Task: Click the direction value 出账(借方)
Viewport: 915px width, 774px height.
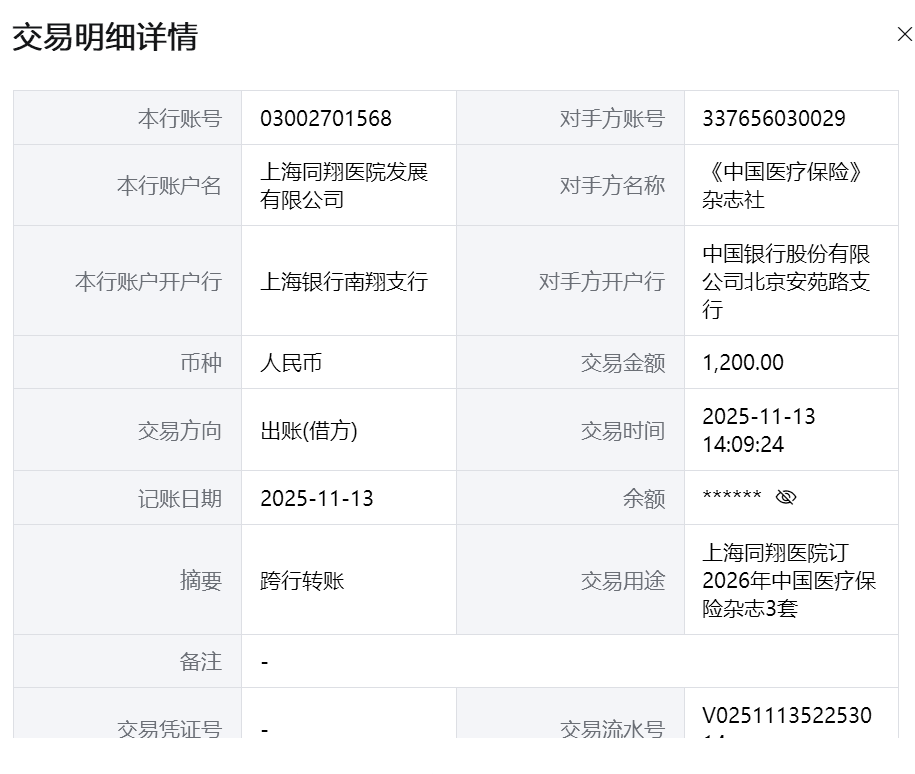Action: click(x=309, y=431)
